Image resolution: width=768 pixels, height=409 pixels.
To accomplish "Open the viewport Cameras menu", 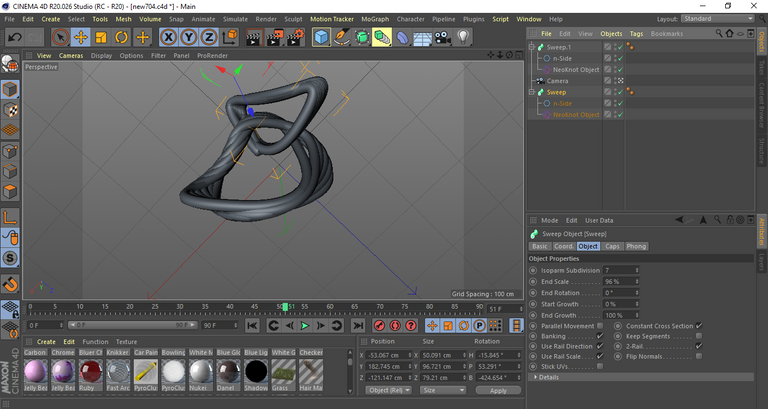I will (71, 55).
